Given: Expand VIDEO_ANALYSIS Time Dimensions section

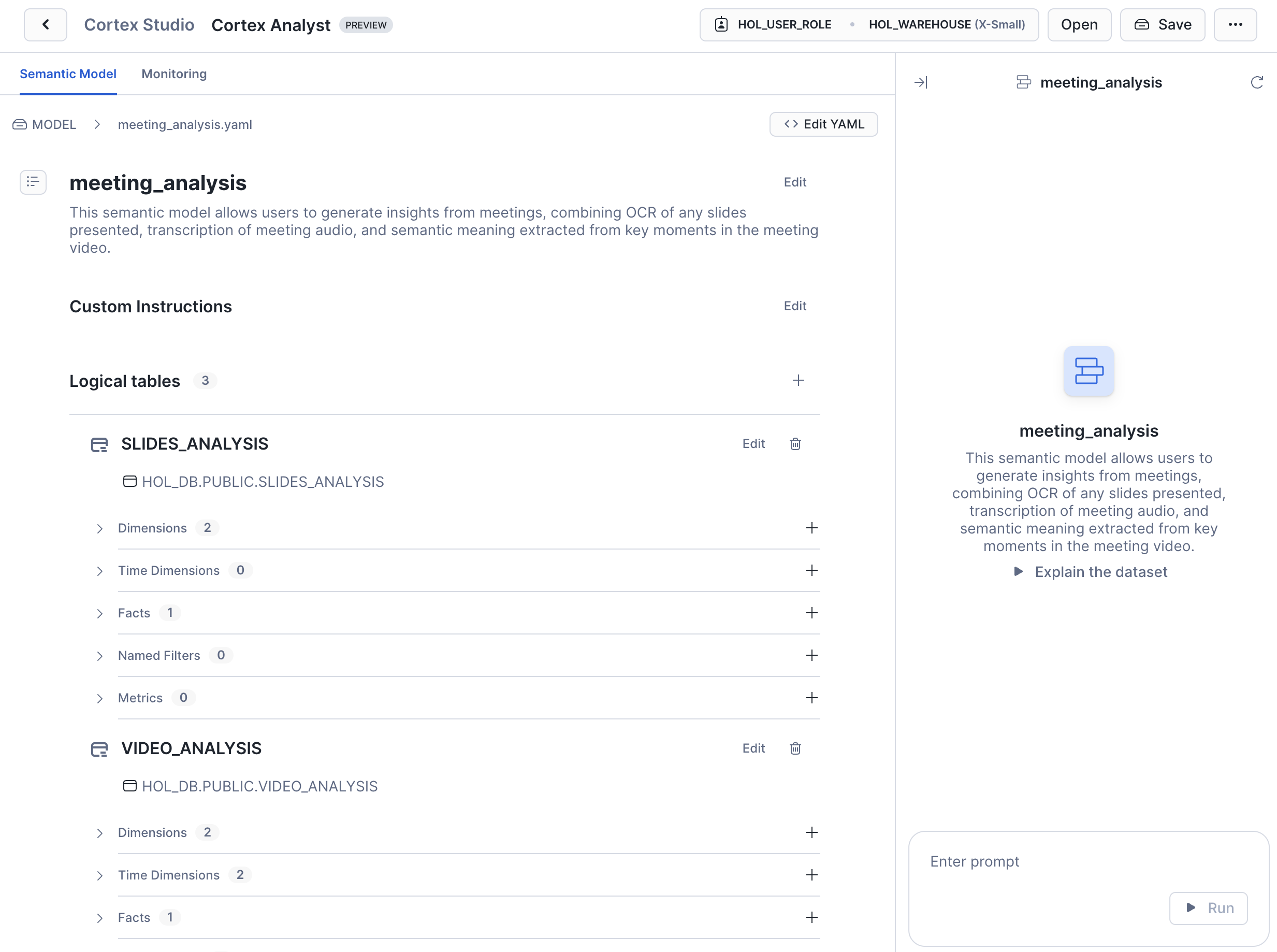Looking at the screenshot, I should [99, 875].
